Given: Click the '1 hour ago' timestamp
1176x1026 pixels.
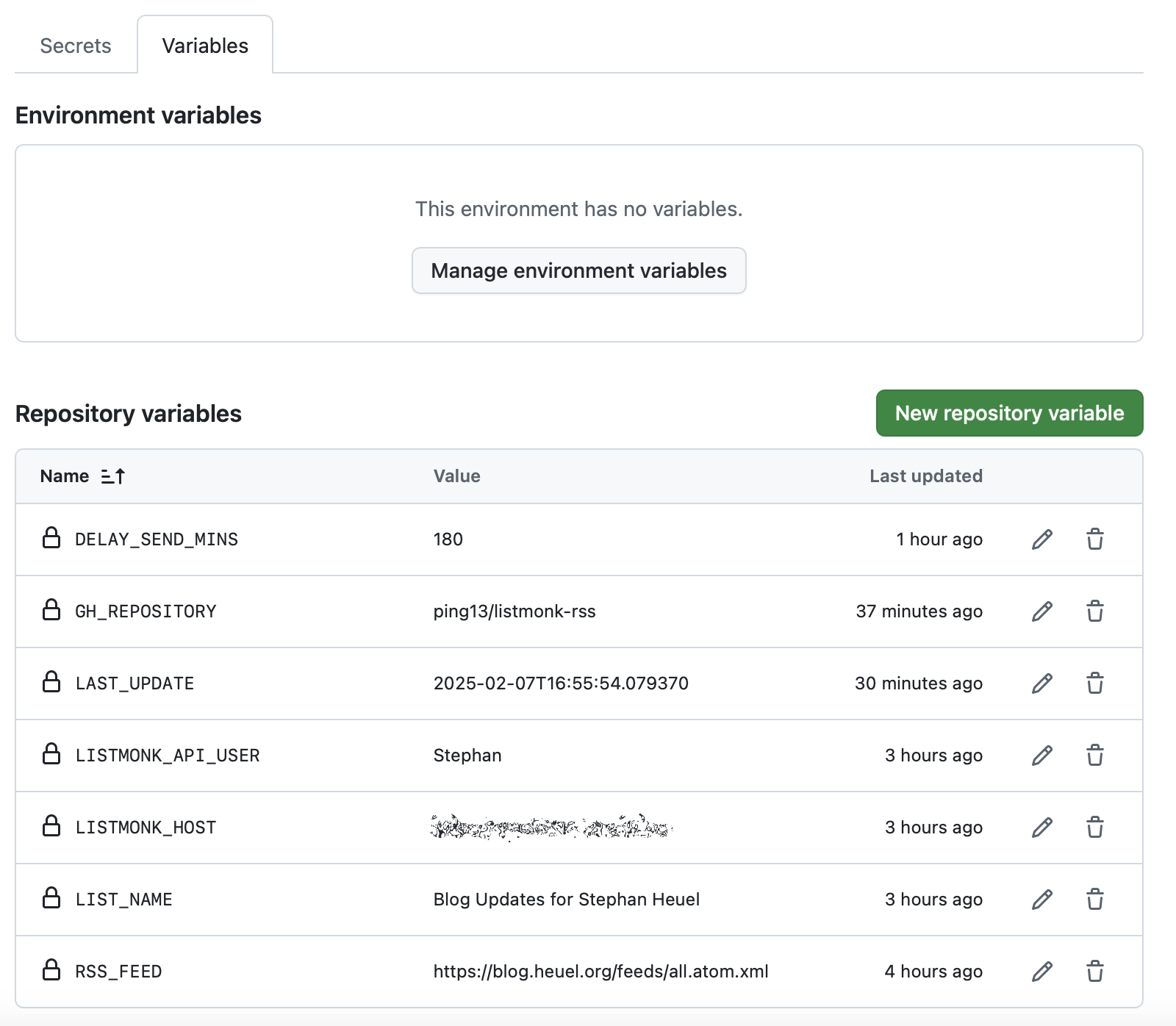Looking at the screenshot, I should [x=939, y=539].
